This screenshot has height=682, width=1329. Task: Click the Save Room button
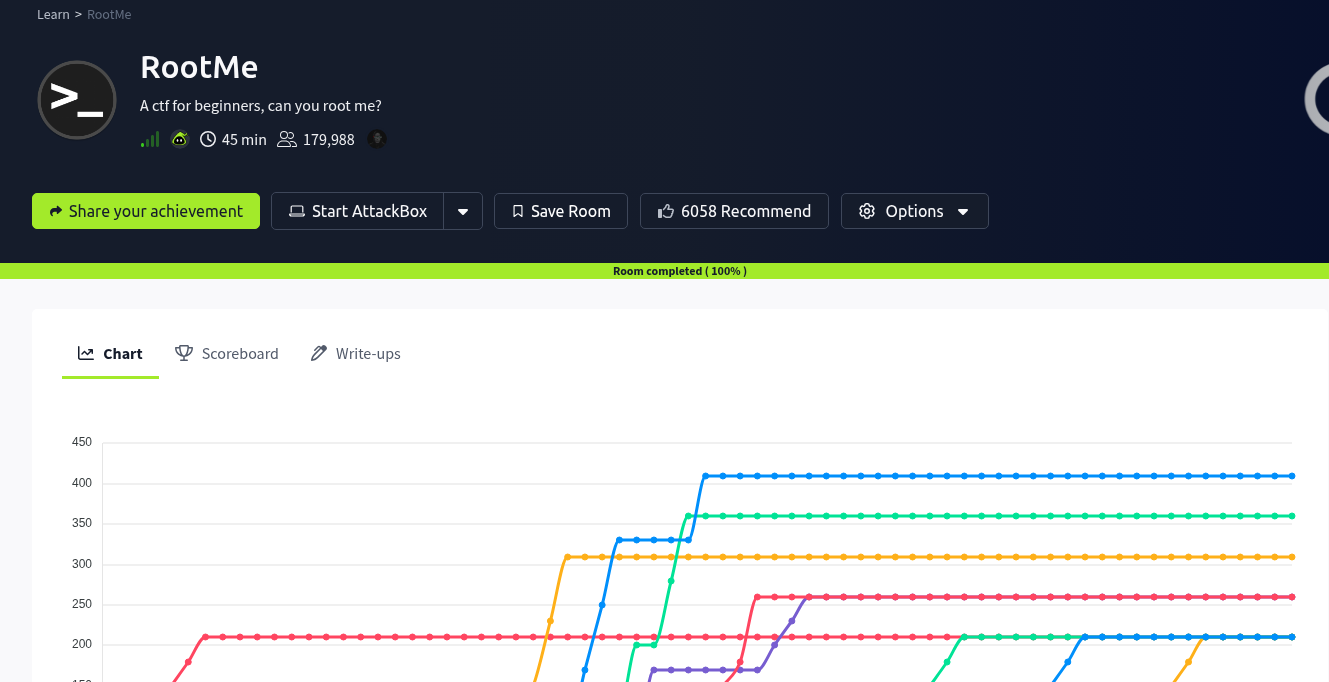(x=561, y=211)
